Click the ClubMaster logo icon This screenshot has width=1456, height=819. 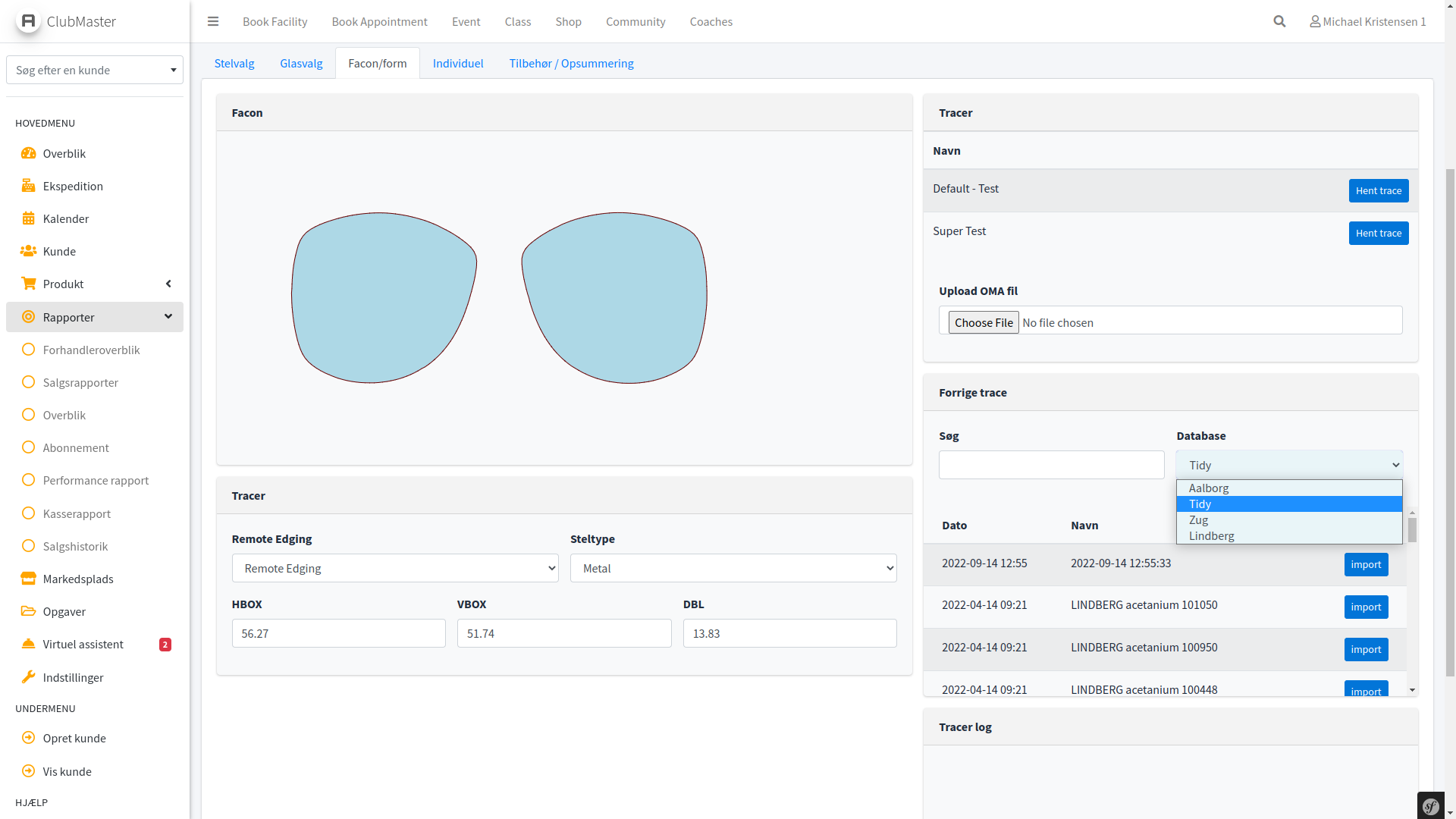(29, 21)
